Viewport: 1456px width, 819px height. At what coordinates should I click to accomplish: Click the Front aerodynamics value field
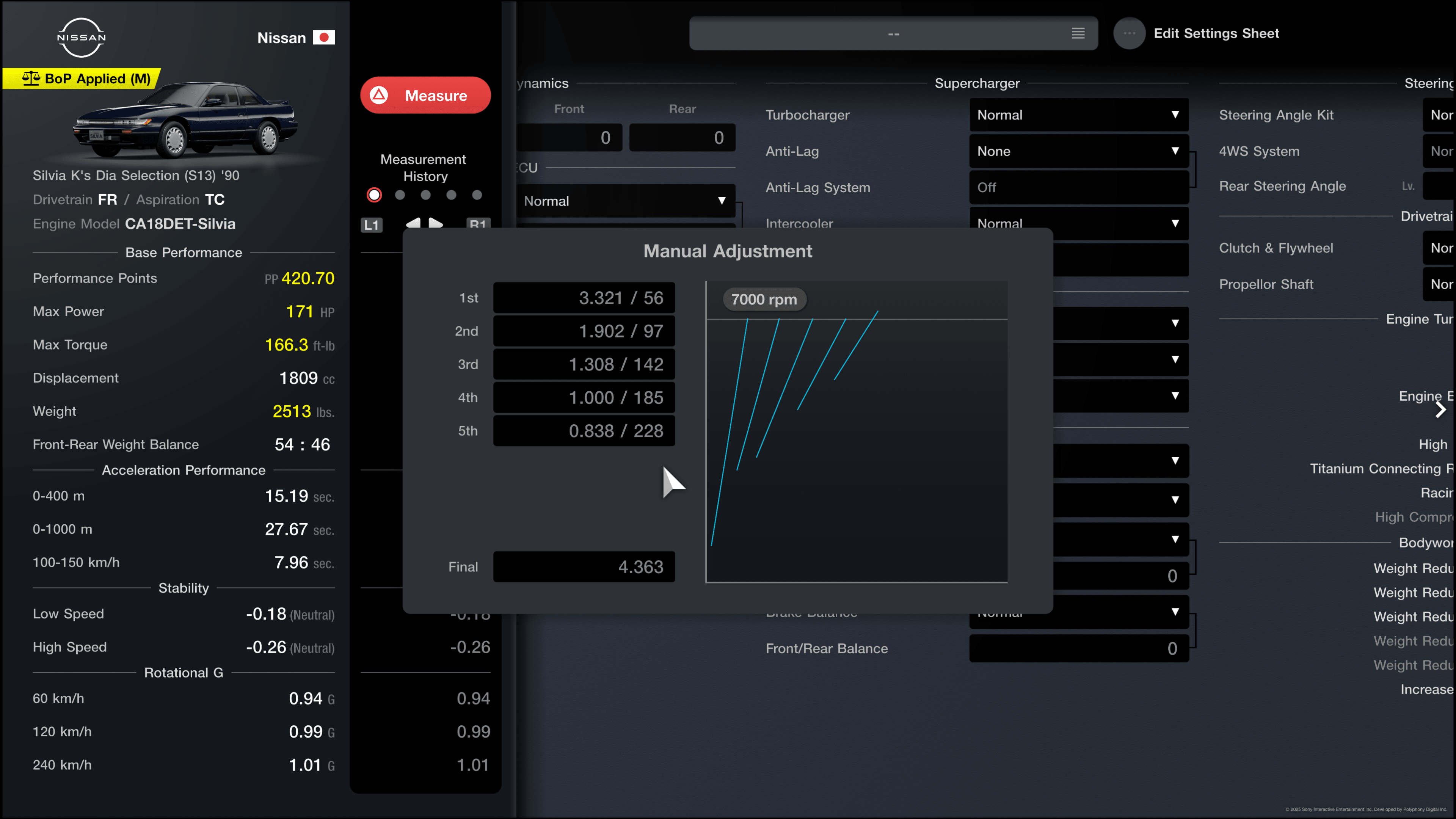(569, 137)
